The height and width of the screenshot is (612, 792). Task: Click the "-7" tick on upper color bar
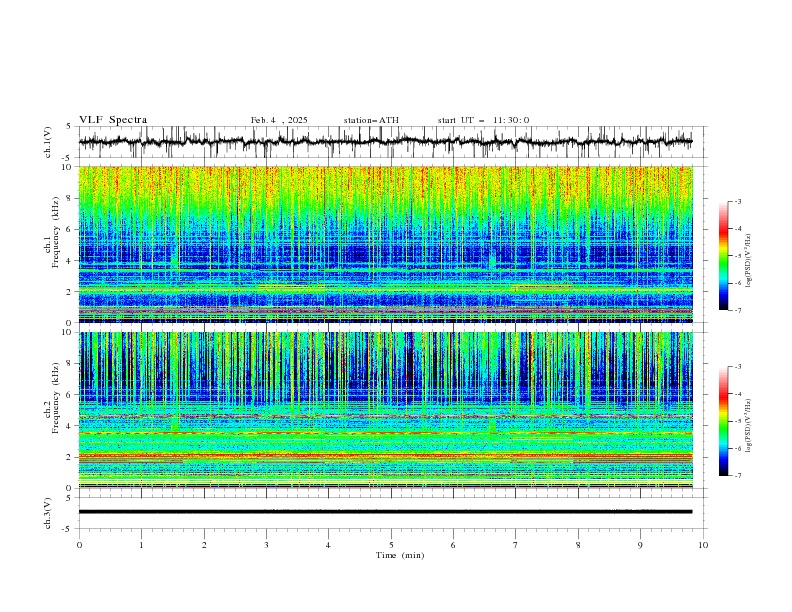click(x=737, y=310)
